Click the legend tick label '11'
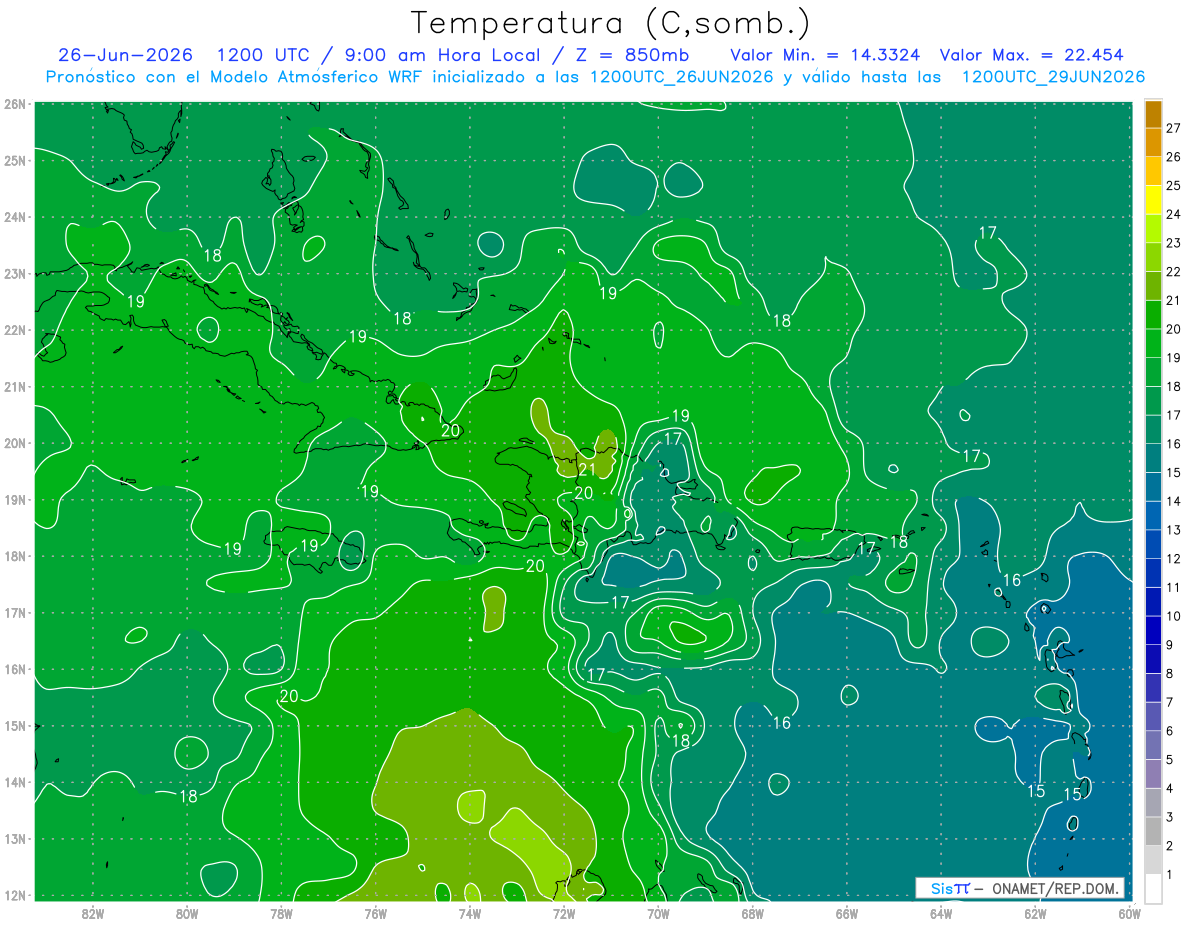1200x927 pixels. pyautogui.click(x=1173, y=587)
